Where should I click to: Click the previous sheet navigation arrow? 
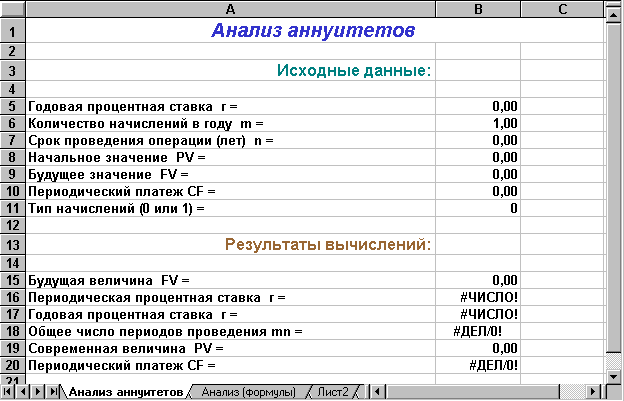point(24,392)
